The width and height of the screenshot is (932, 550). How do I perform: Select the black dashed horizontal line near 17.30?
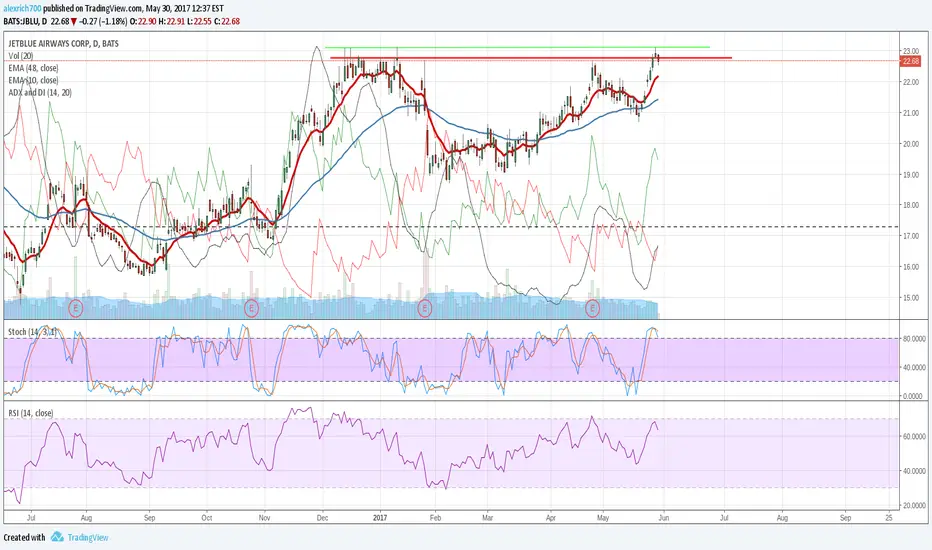click(451, 227)
